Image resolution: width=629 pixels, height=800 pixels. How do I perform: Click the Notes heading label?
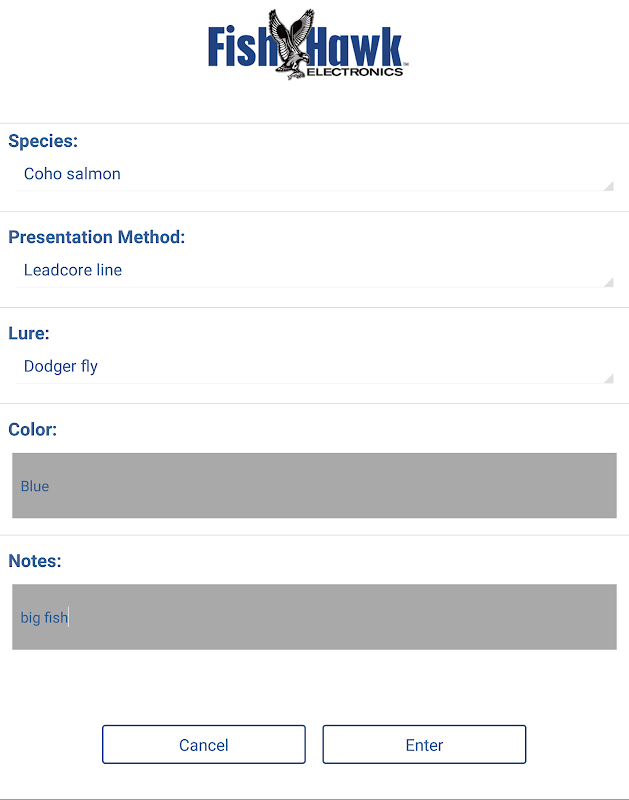coord(35,561)
